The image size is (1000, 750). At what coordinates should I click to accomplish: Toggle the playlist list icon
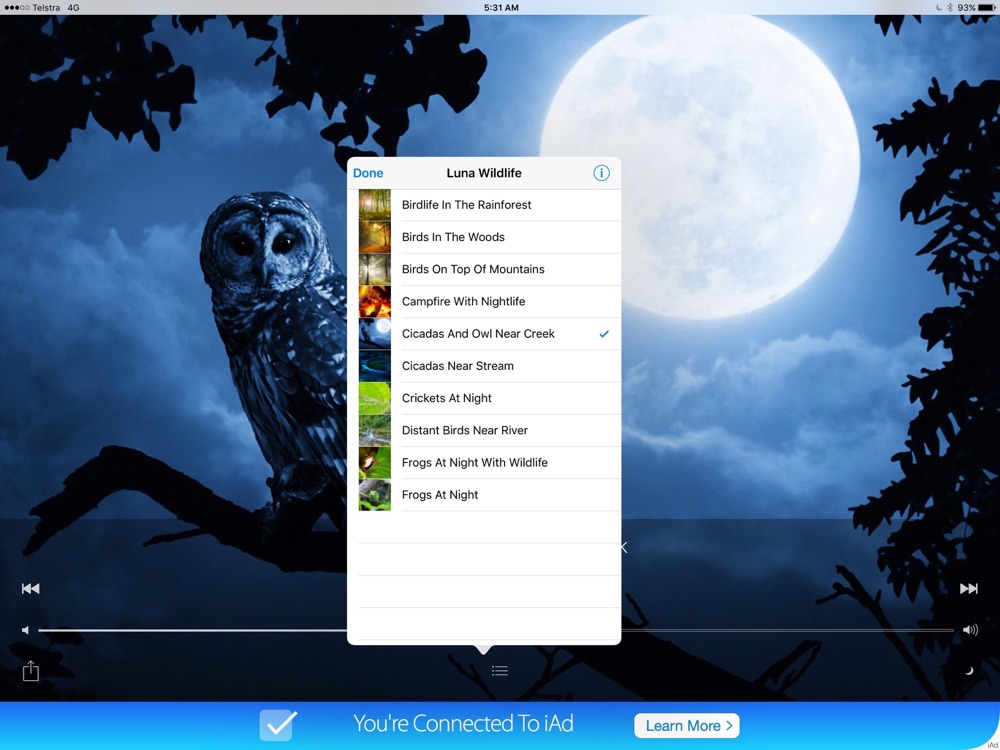500,671
